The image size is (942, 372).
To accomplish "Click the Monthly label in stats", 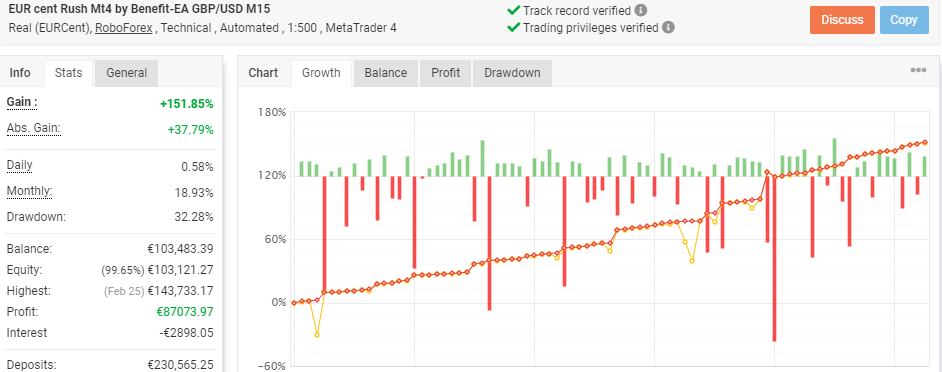I will [x=29, y=192].
